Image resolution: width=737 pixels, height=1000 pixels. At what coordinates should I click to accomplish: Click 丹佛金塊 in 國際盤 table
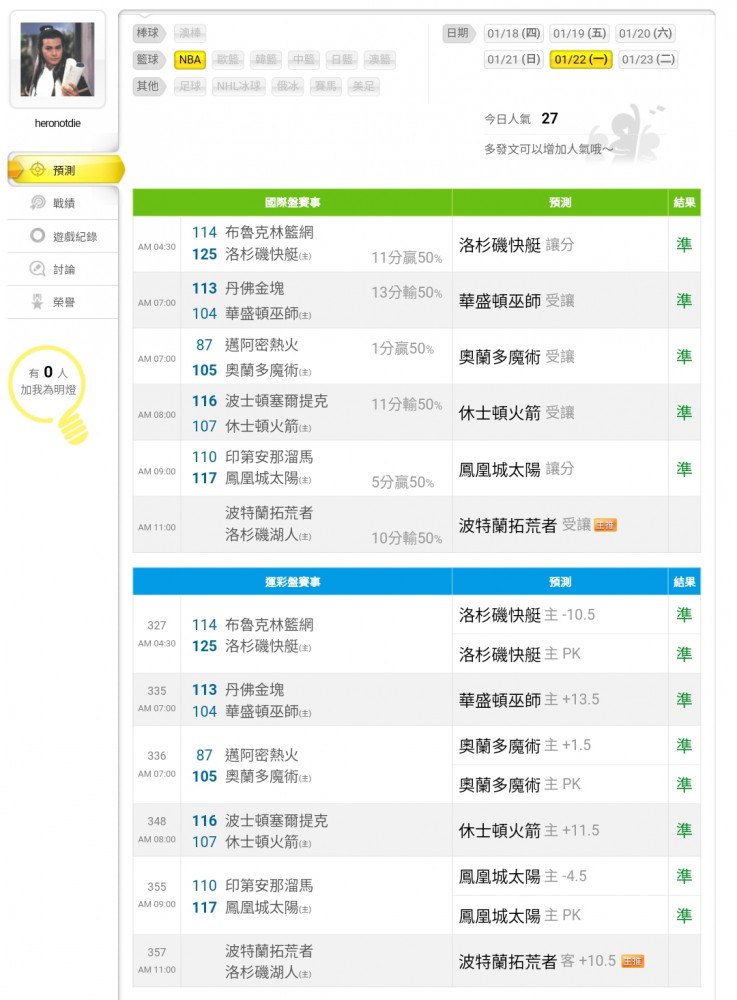coord(254,288)
